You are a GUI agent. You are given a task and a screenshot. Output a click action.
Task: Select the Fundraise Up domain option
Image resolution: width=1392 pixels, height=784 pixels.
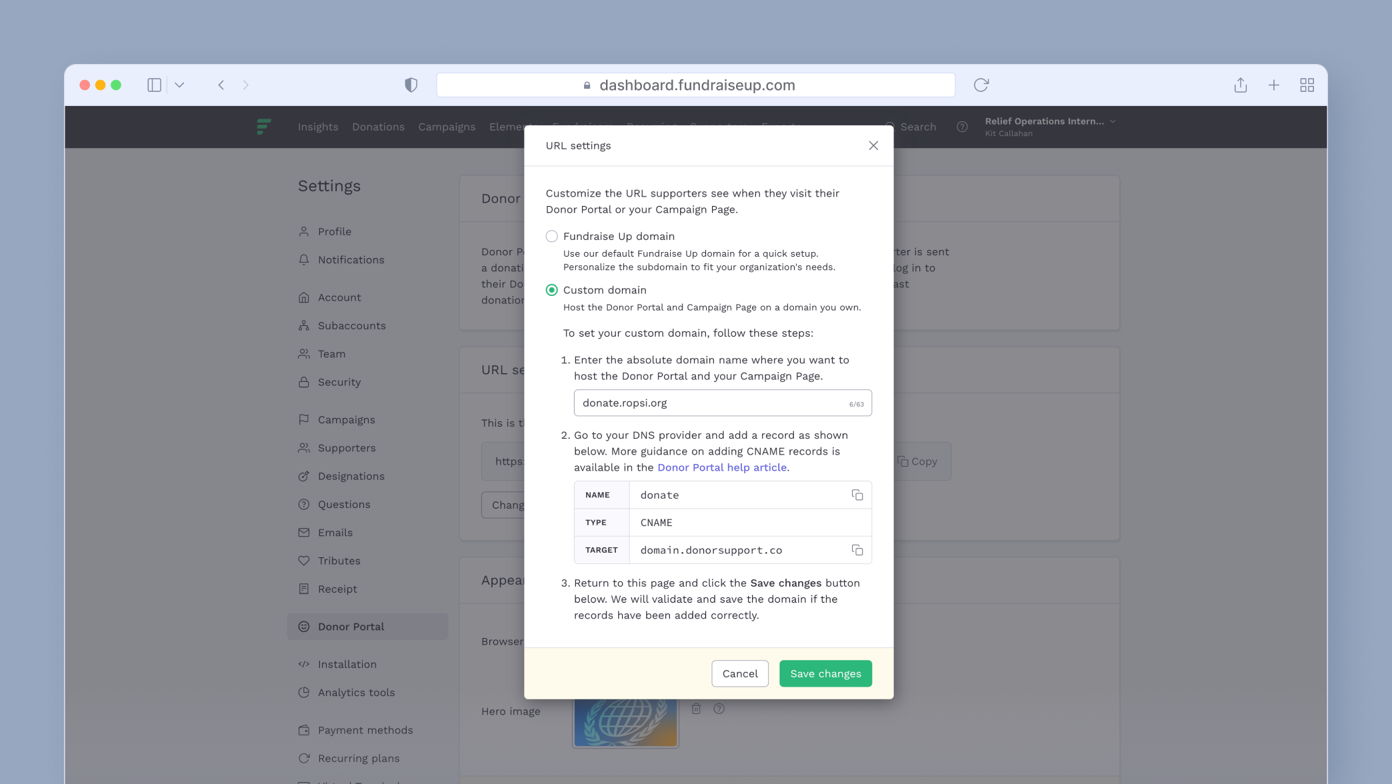click(552, 236)
